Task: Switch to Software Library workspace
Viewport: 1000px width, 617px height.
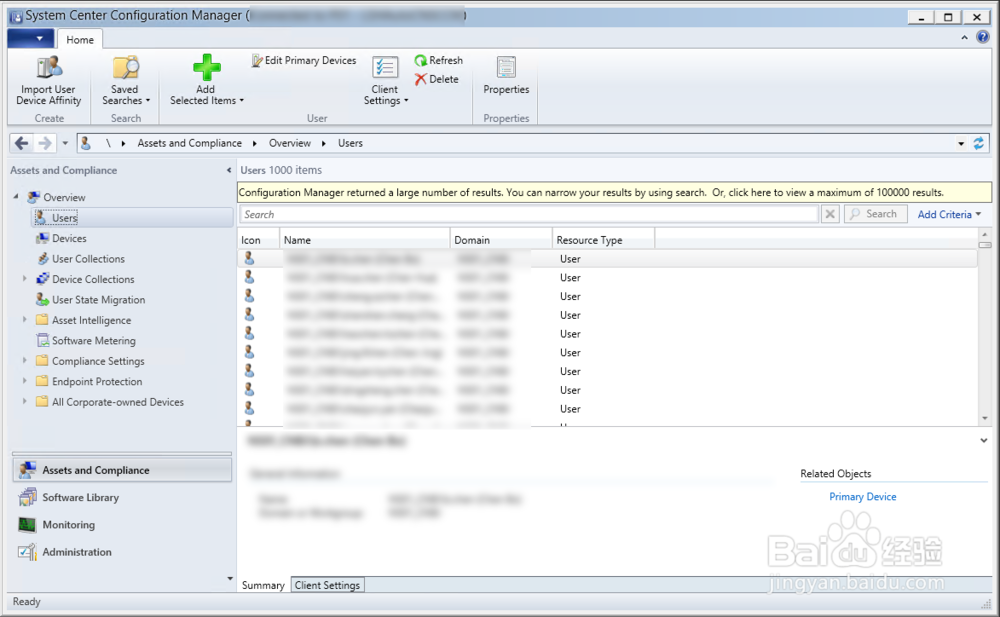Action: click(x=122, y=497)
